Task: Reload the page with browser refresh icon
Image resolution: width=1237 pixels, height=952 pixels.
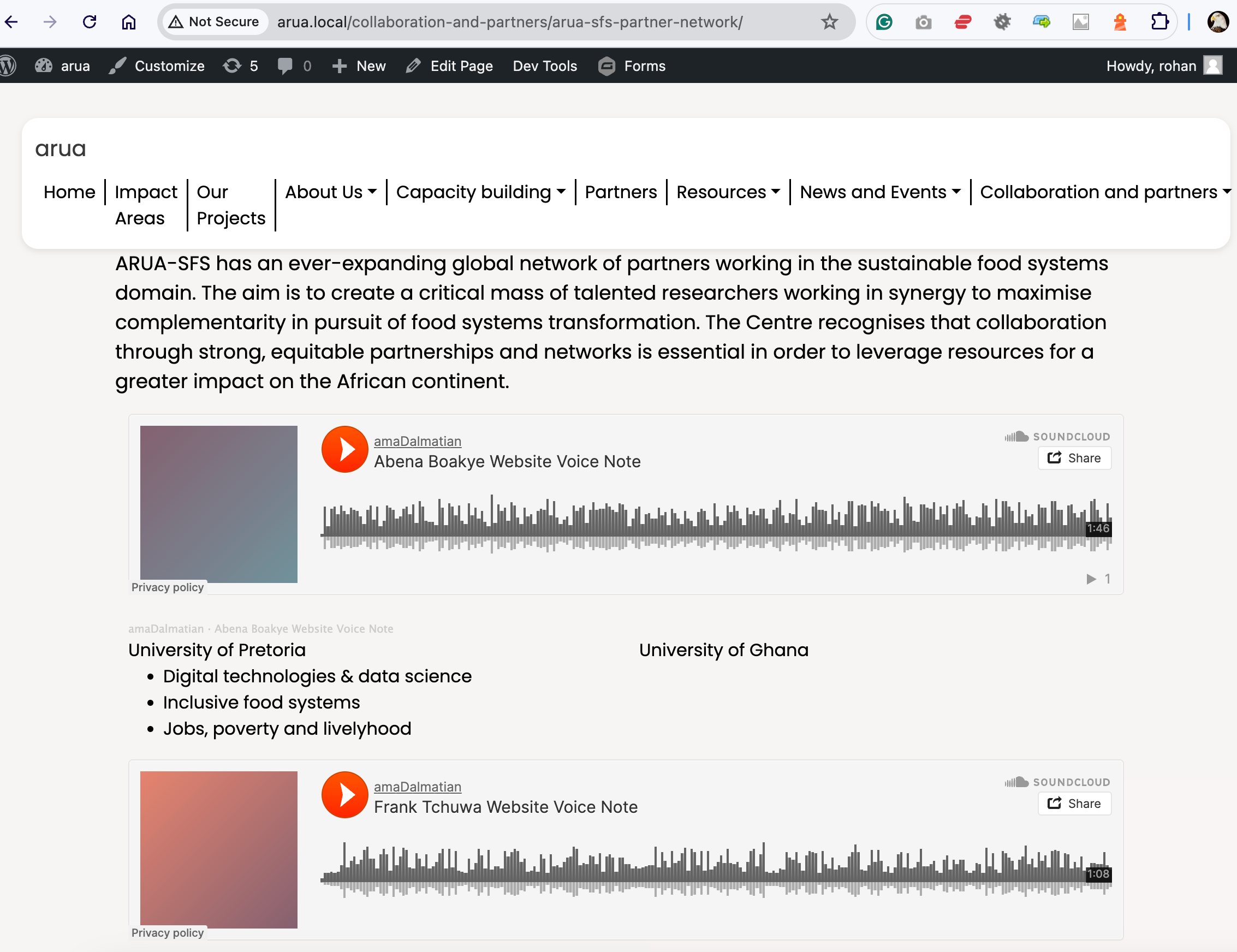Action: pos(90,22)
